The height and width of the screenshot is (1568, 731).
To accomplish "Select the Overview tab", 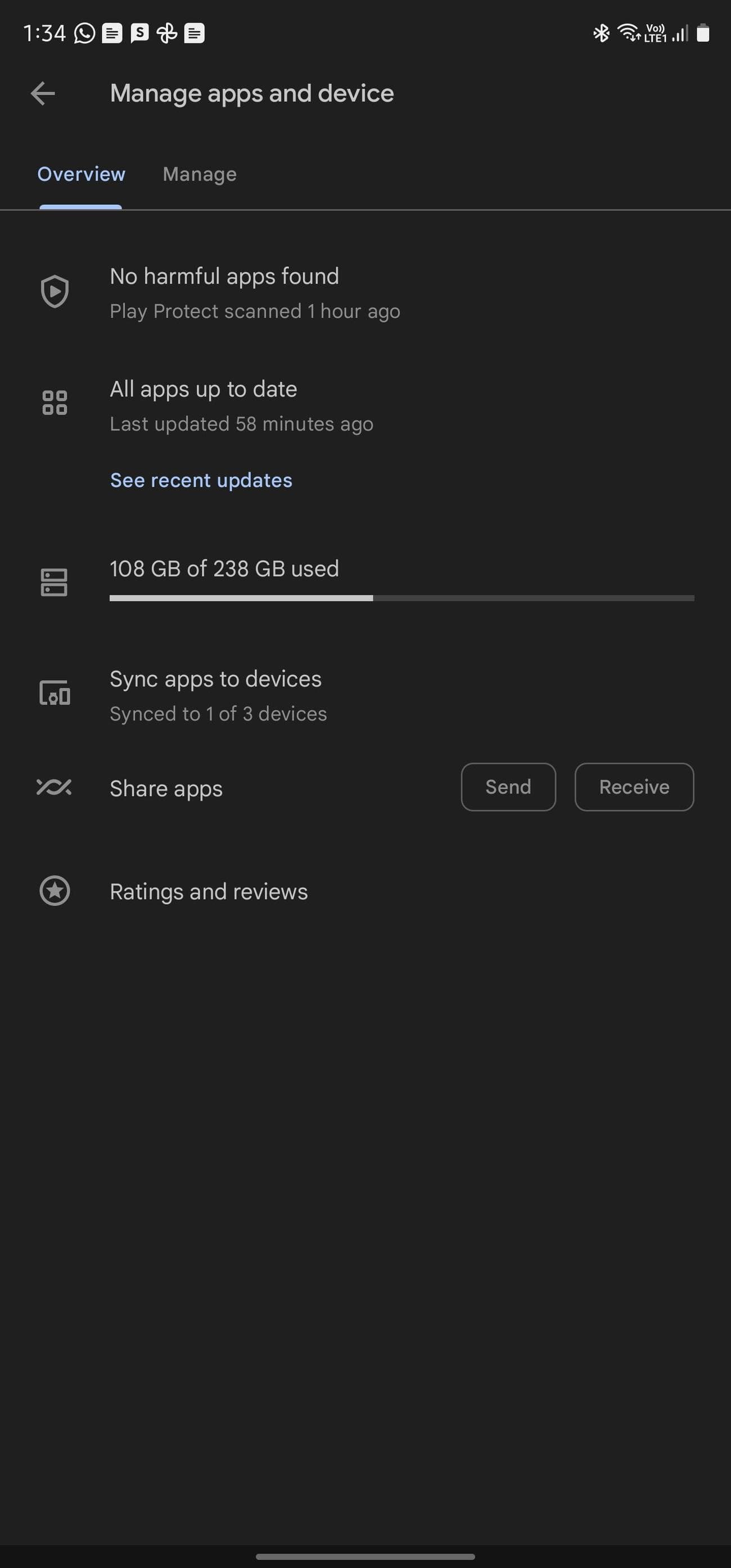I will click(81, 174).
